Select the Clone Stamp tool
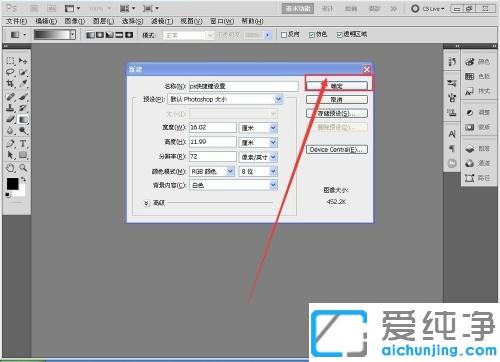Screen dimensions: 500x362 tap(10, 108)
